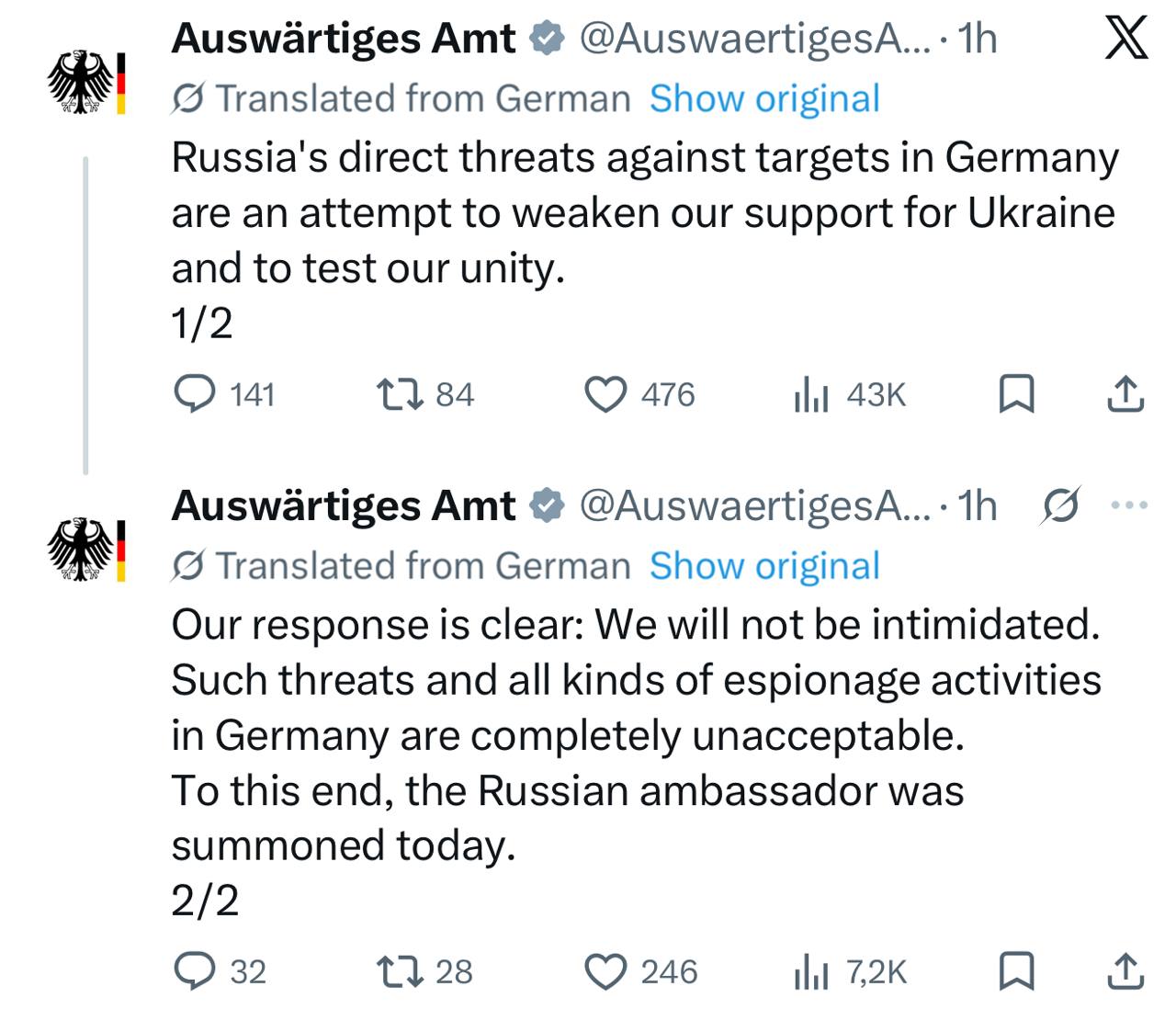Retweet the second tweet with 28 reposts
This screenshot has height=1009, width=1176.
click(x=401, y=971)
